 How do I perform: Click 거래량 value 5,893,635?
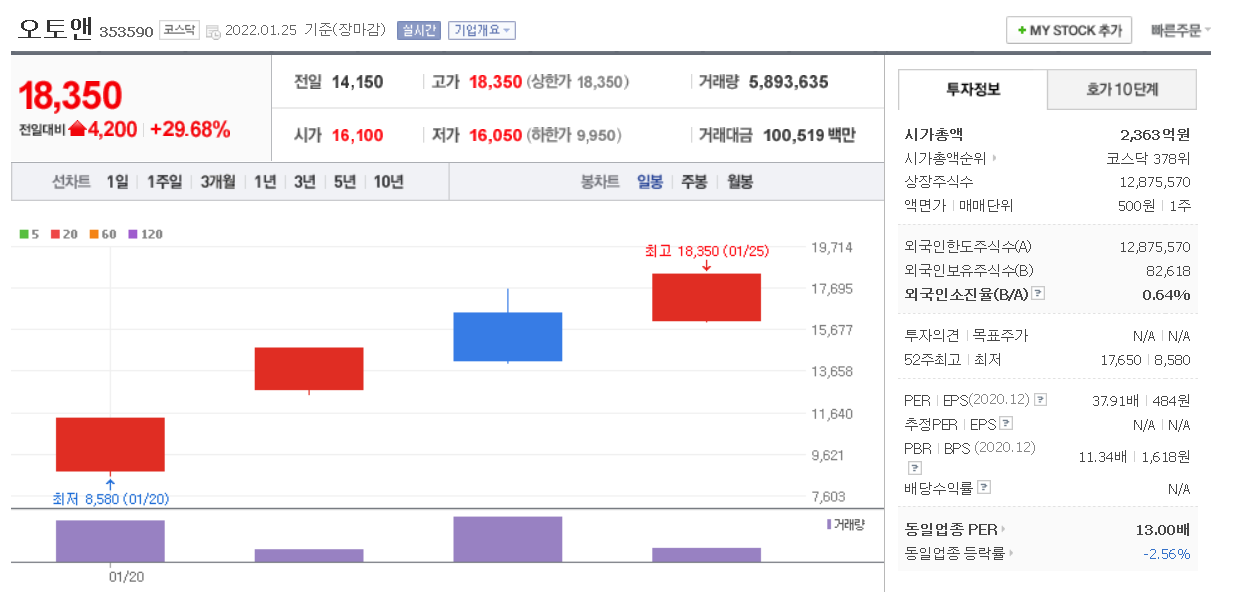(x=788, y=82)
